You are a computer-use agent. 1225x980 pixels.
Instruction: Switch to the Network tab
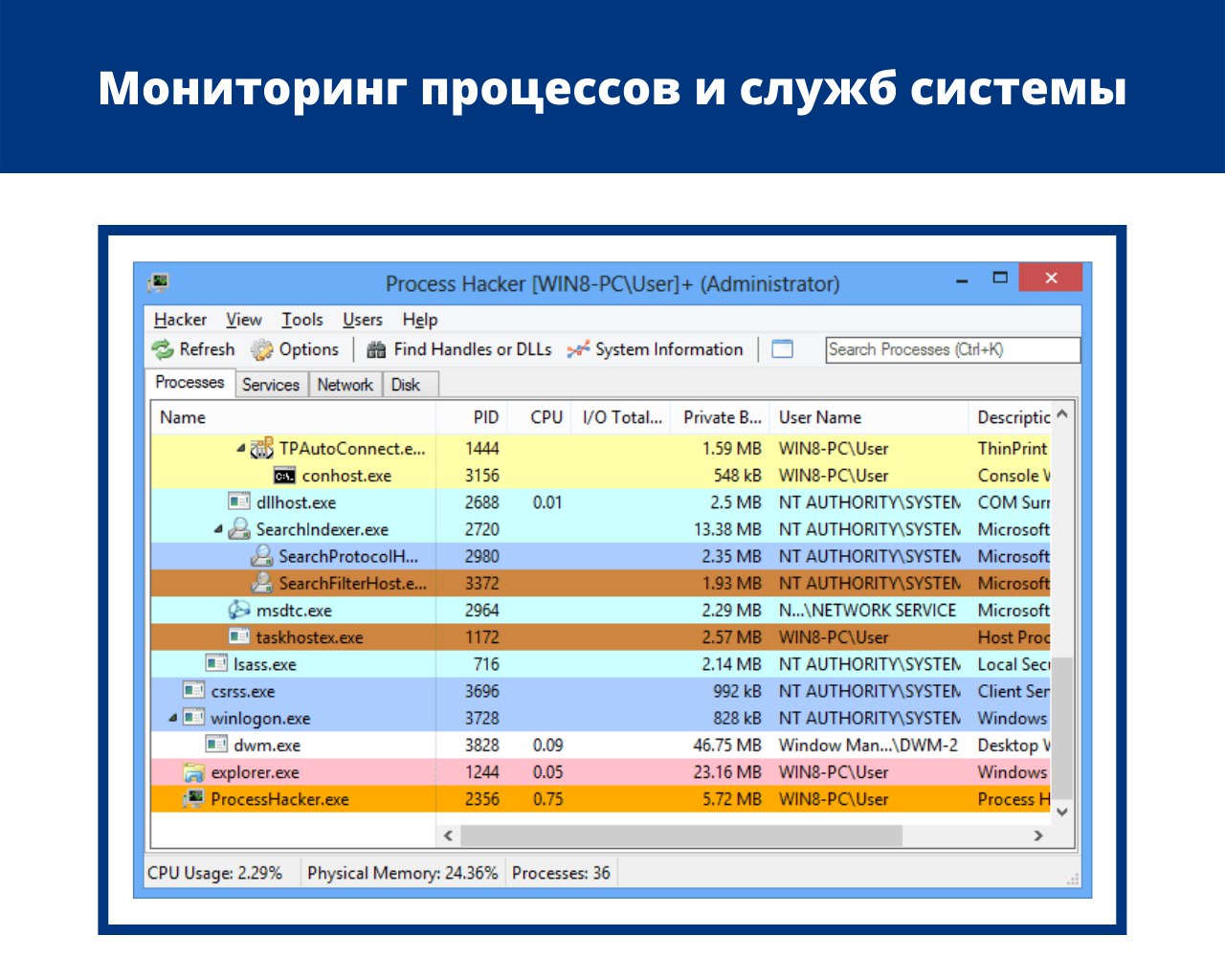[x=345, y=385]
